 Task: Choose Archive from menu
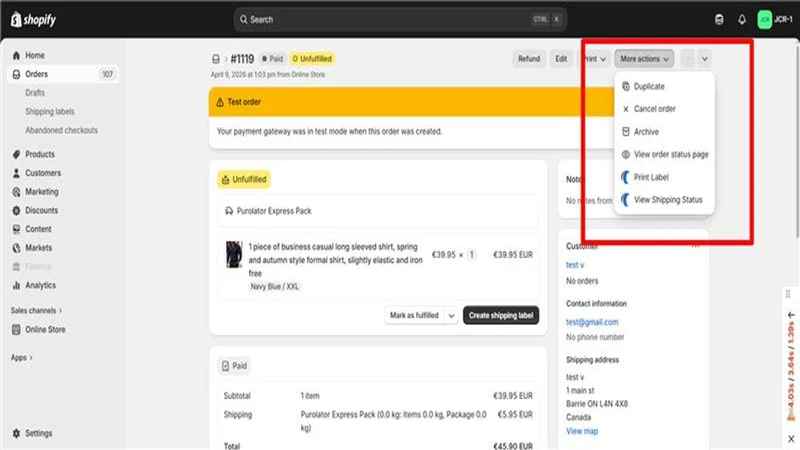click(x=664, y=132)
